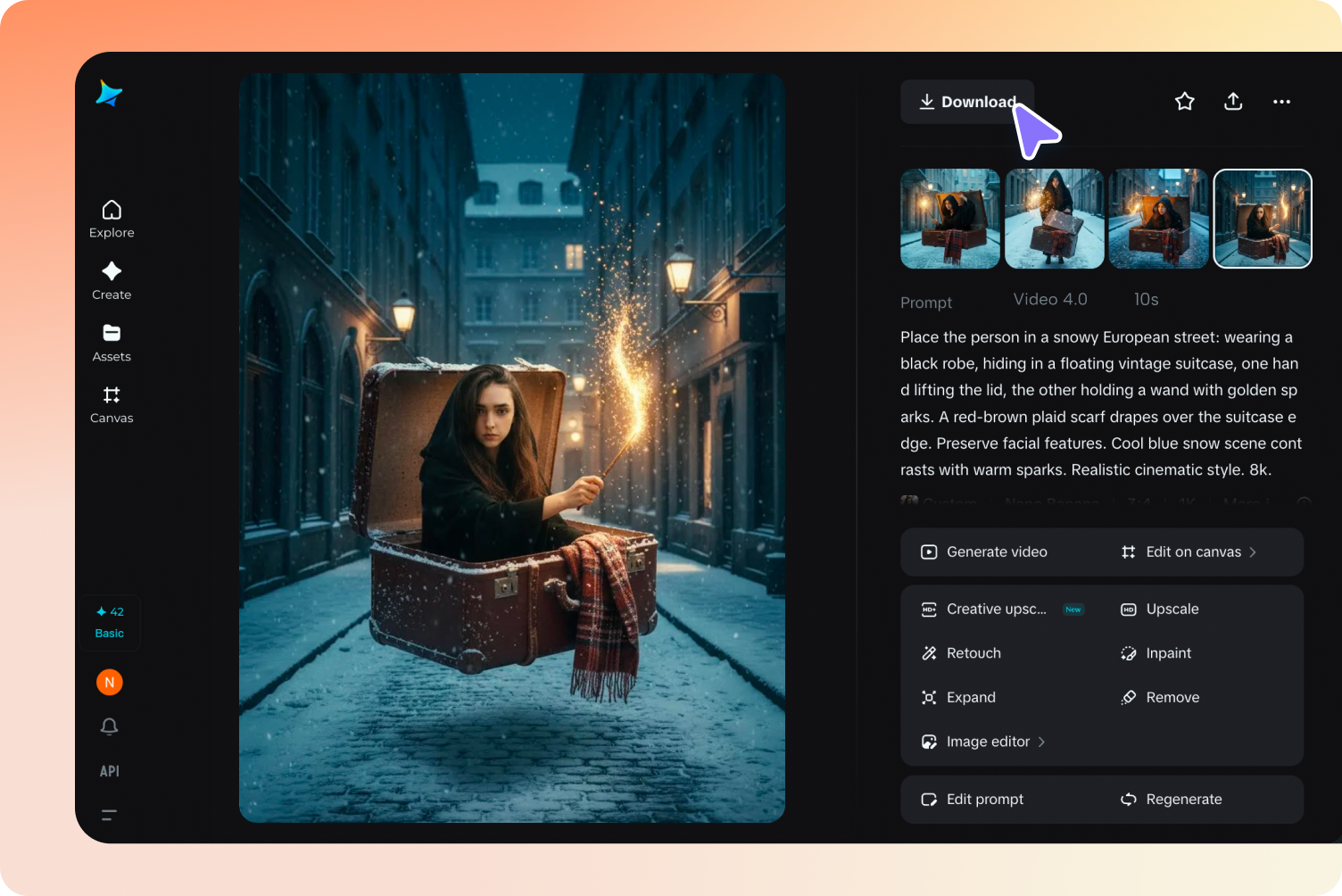Open the Image editor submenu

click(988, 741)
